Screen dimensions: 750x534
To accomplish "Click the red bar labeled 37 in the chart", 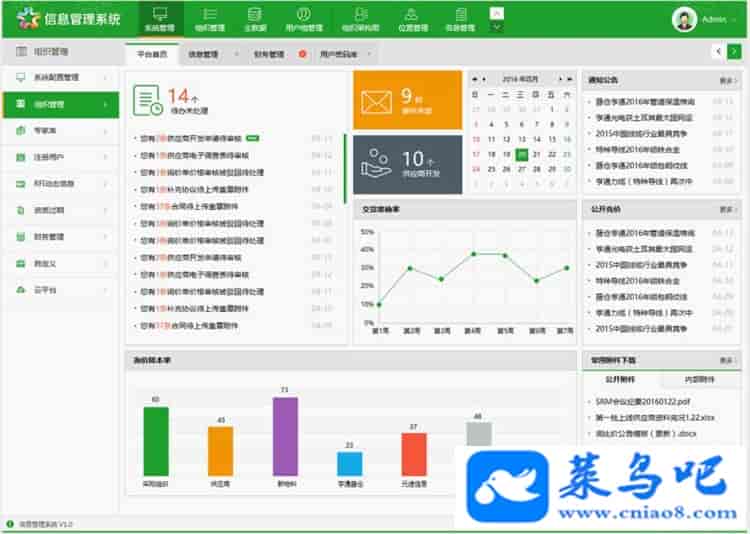I will tap(414, 454).
